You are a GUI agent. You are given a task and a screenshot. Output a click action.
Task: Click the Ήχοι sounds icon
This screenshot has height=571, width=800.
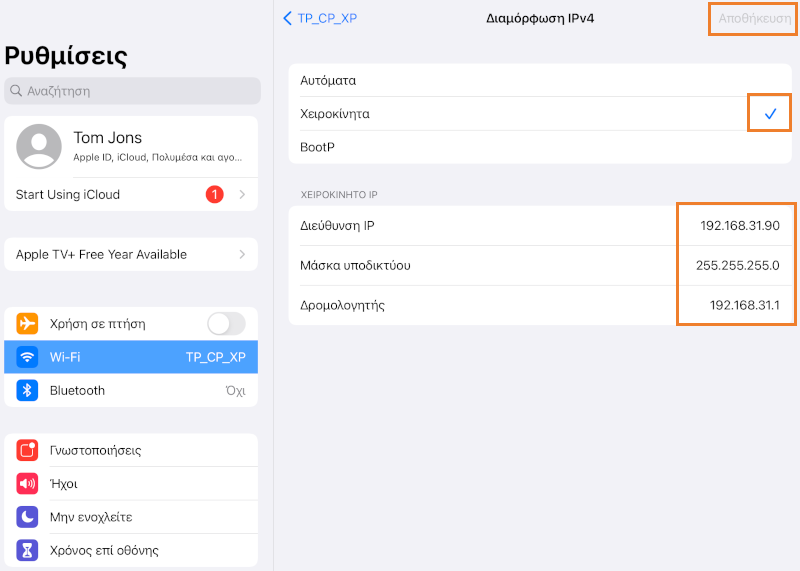pos(28,484)
